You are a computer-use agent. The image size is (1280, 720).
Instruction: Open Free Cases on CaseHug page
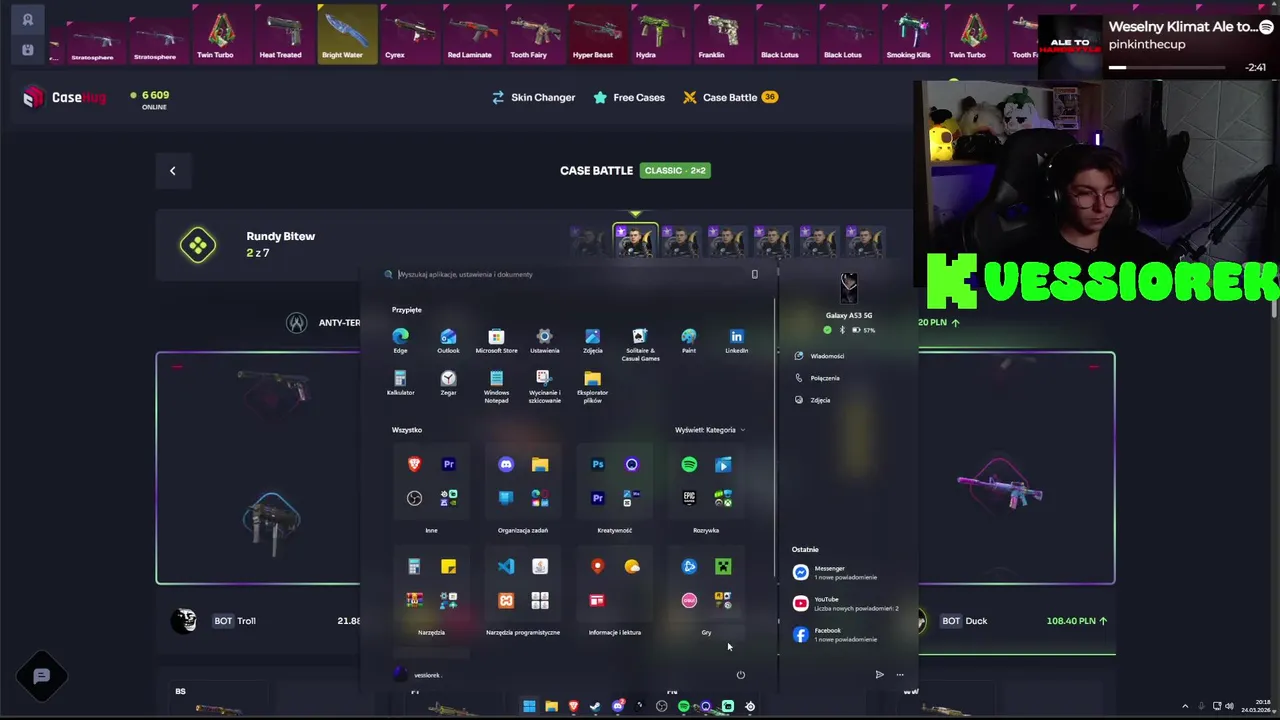click(x=629, y=97)
